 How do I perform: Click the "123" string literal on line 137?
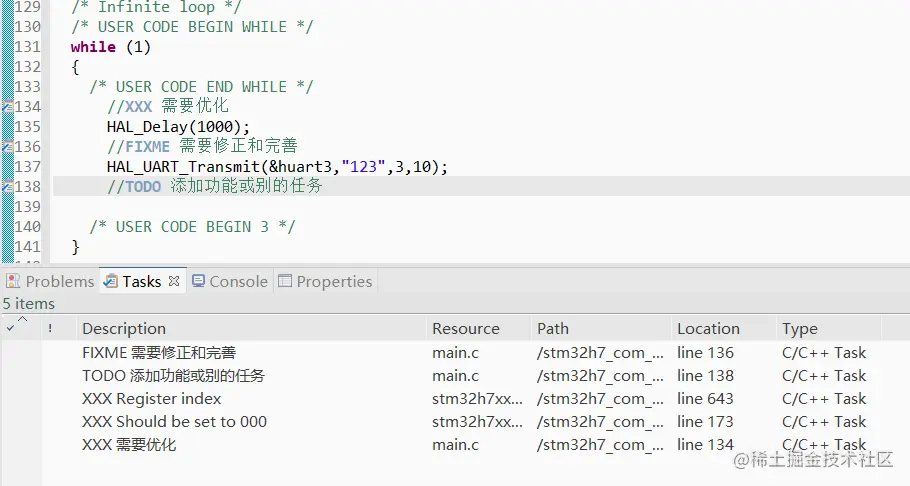click(x=363, y=167)
